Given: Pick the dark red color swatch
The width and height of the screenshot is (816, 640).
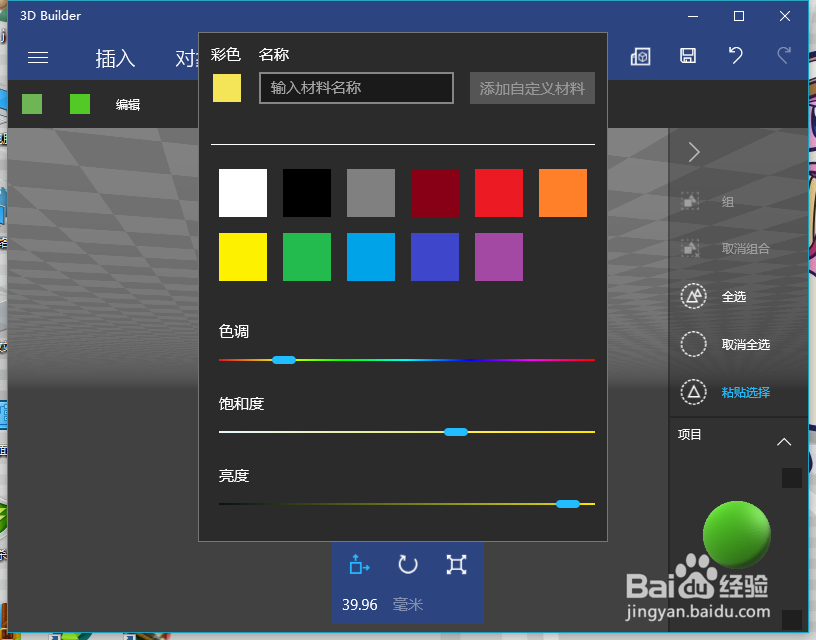Looking at the screenshot, I should (x=435, y=193).
